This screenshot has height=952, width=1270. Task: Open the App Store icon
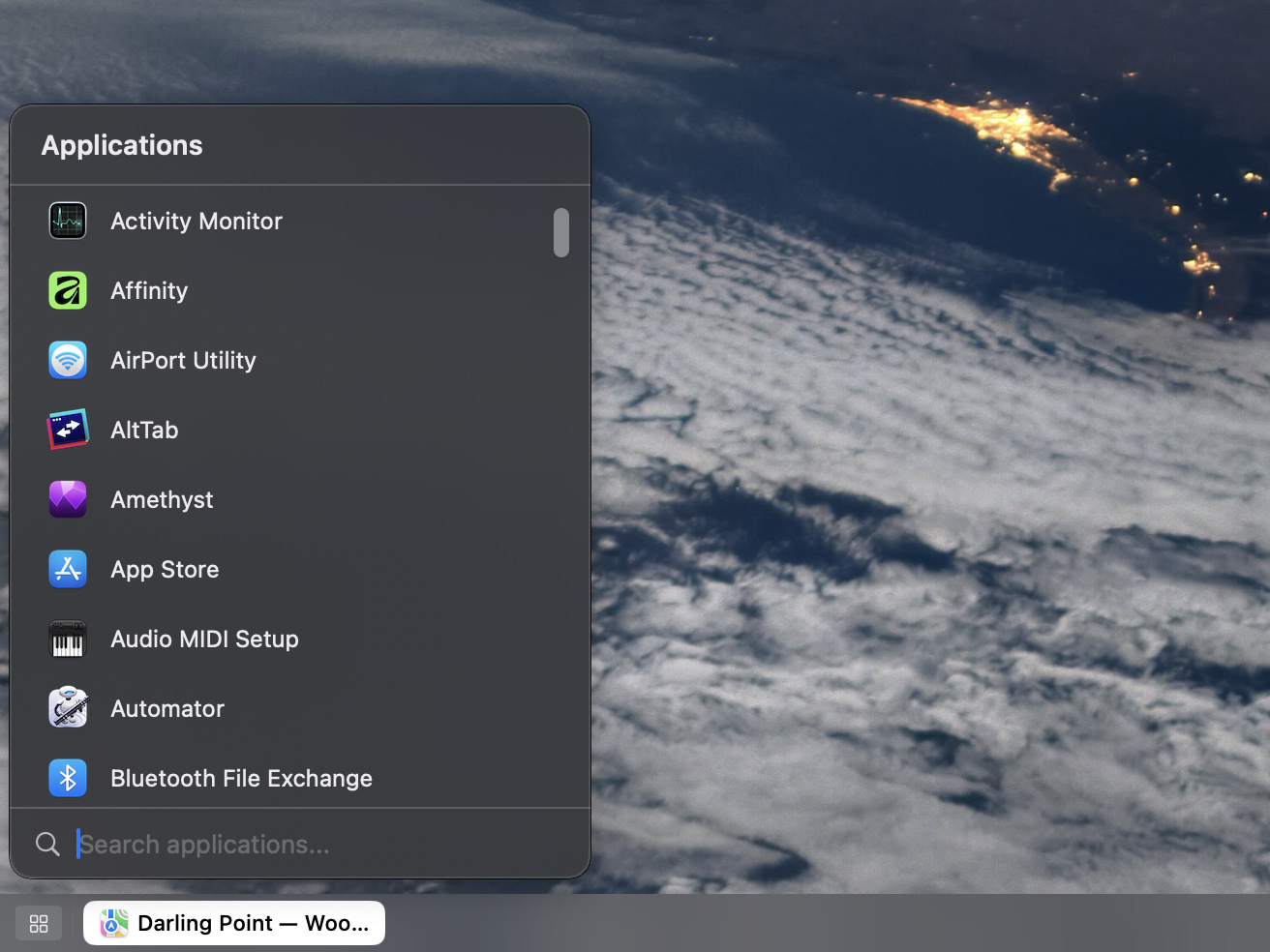coord(67,569)
